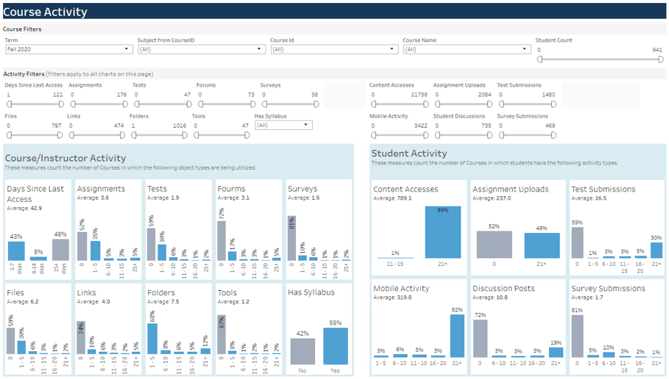Click the Student Count slider right handle
669x379 pixels.
[x=660, y=59]
